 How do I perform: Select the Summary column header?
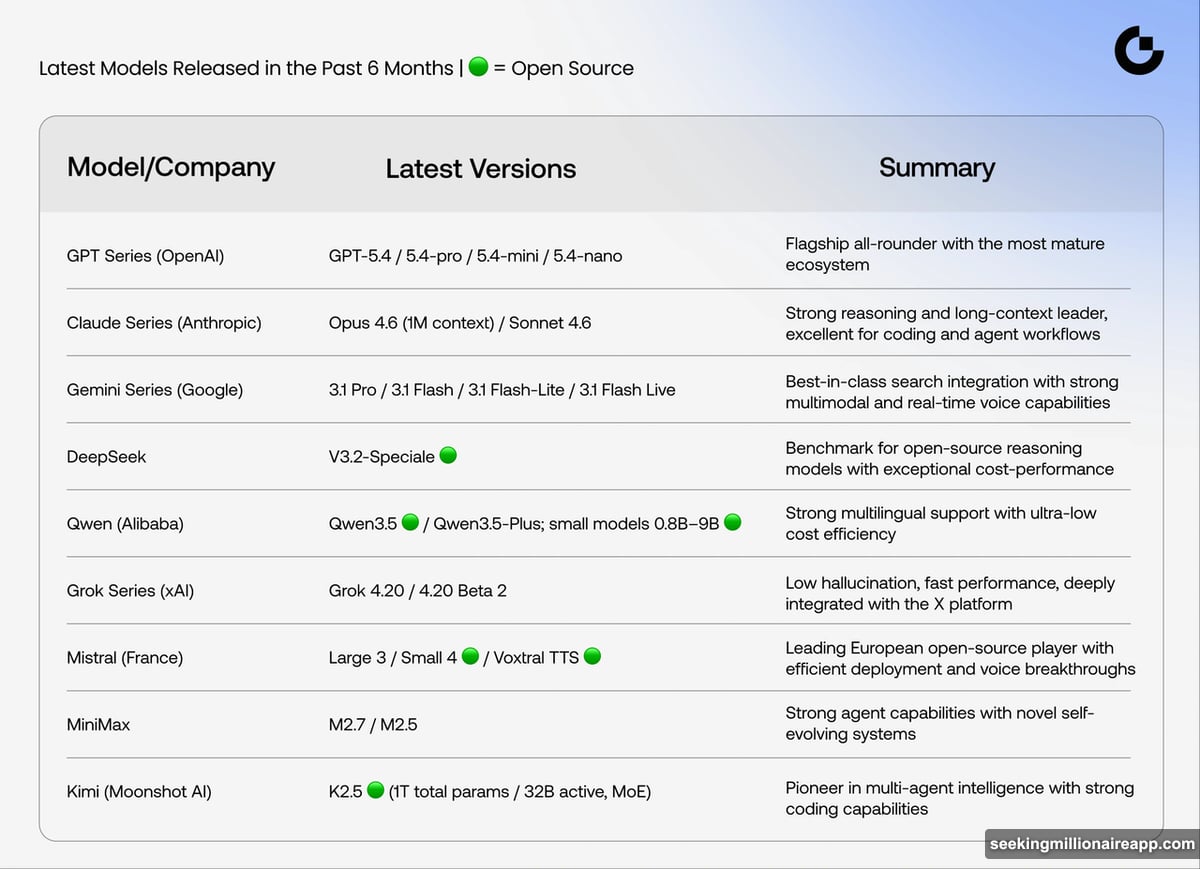[937, 168]
